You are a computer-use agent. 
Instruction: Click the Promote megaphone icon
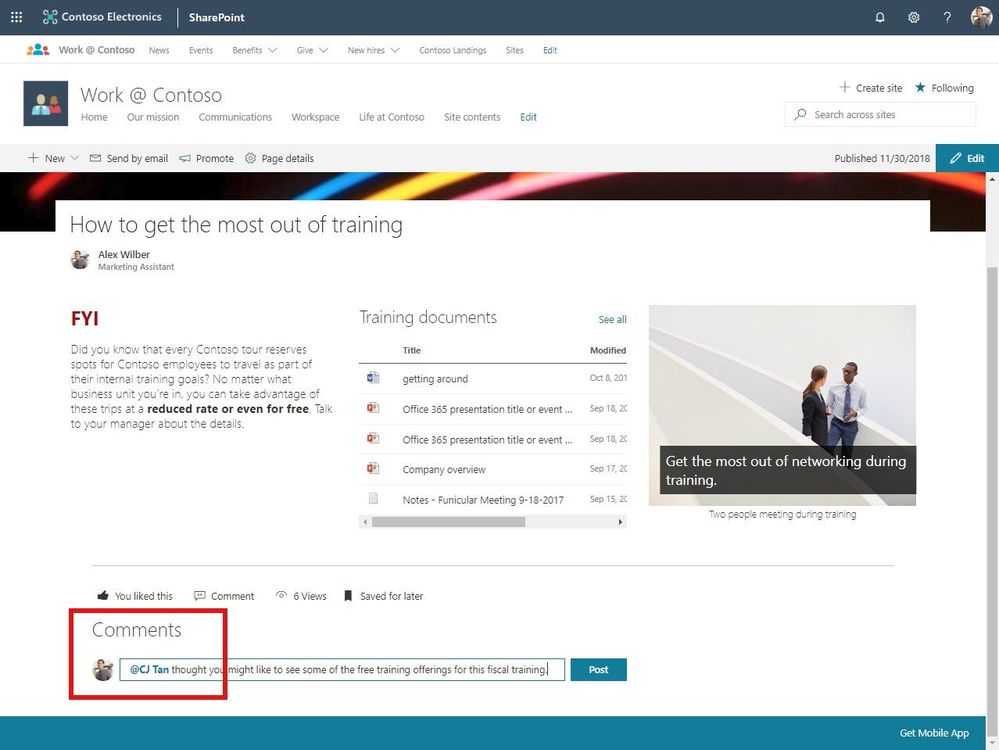[x=185, y=158]
